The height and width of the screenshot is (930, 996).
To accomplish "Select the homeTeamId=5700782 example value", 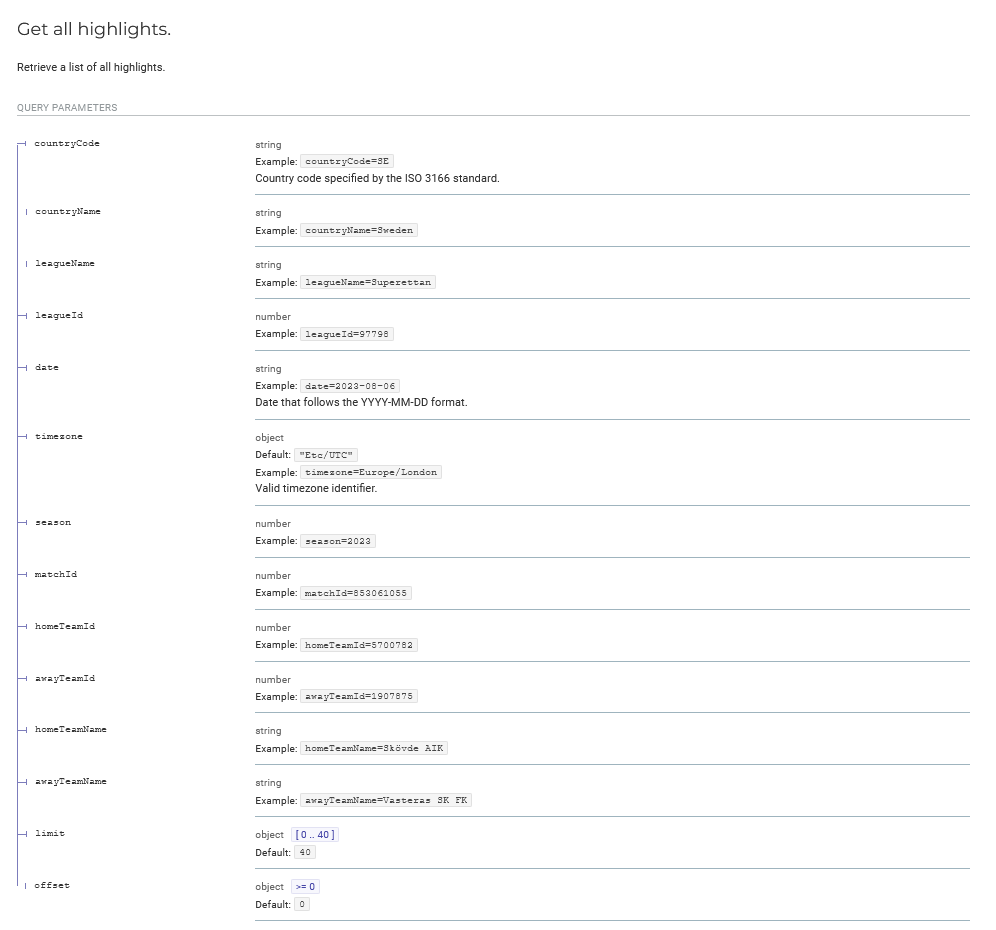I will pos(359,645).
